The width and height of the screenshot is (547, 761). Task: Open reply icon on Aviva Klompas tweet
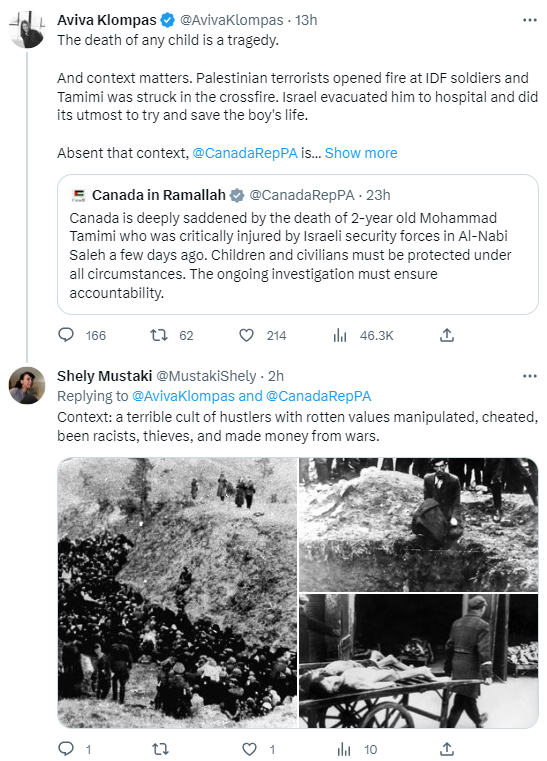pos(66,335)
